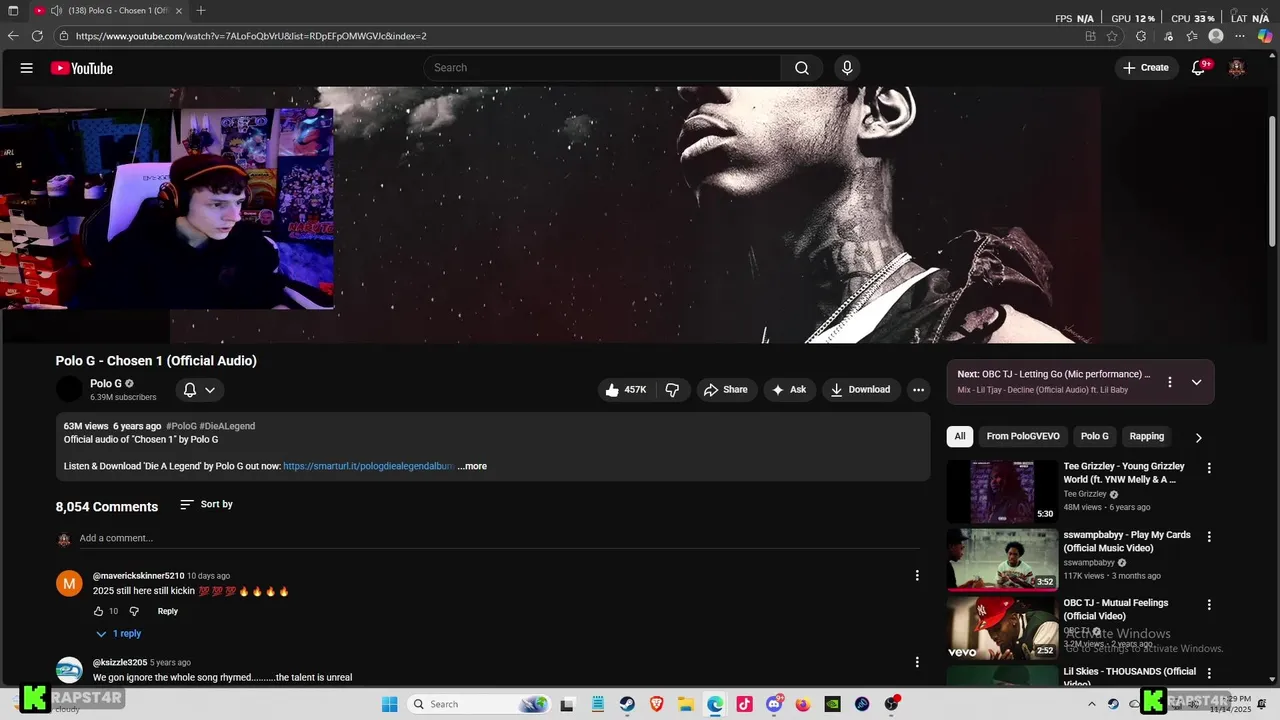1280x720 pixels.
Task: Open Tee Grizzley Young Grizzley World thumbnail
Action: [x=1002, y=491]
